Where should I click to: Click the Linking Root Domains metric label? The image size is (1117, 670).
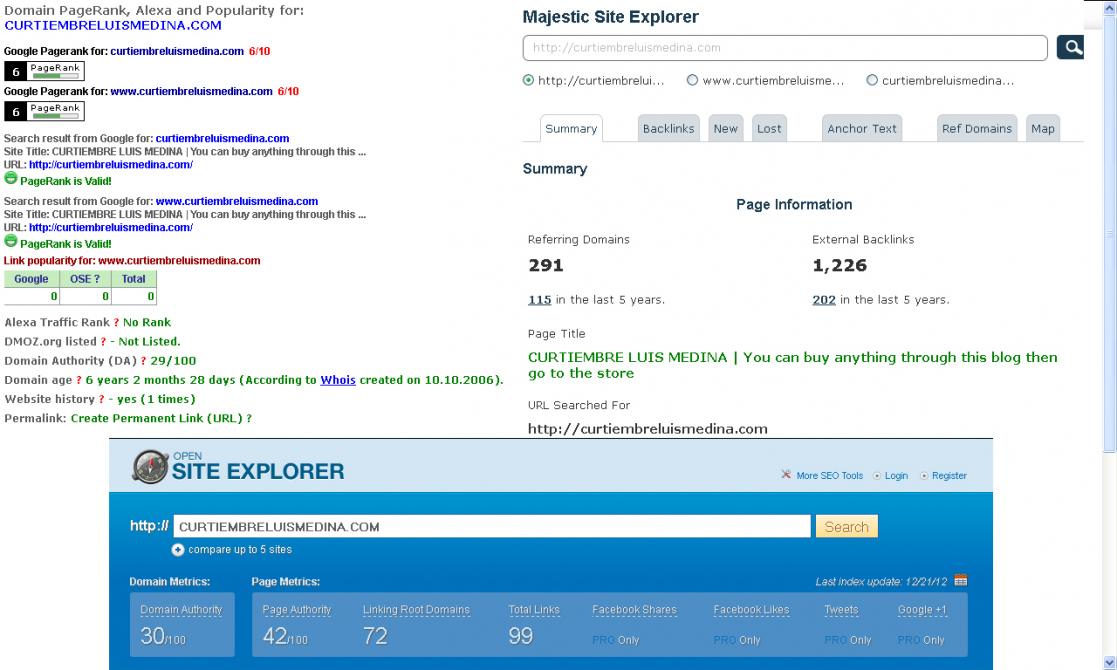point(416,610)
